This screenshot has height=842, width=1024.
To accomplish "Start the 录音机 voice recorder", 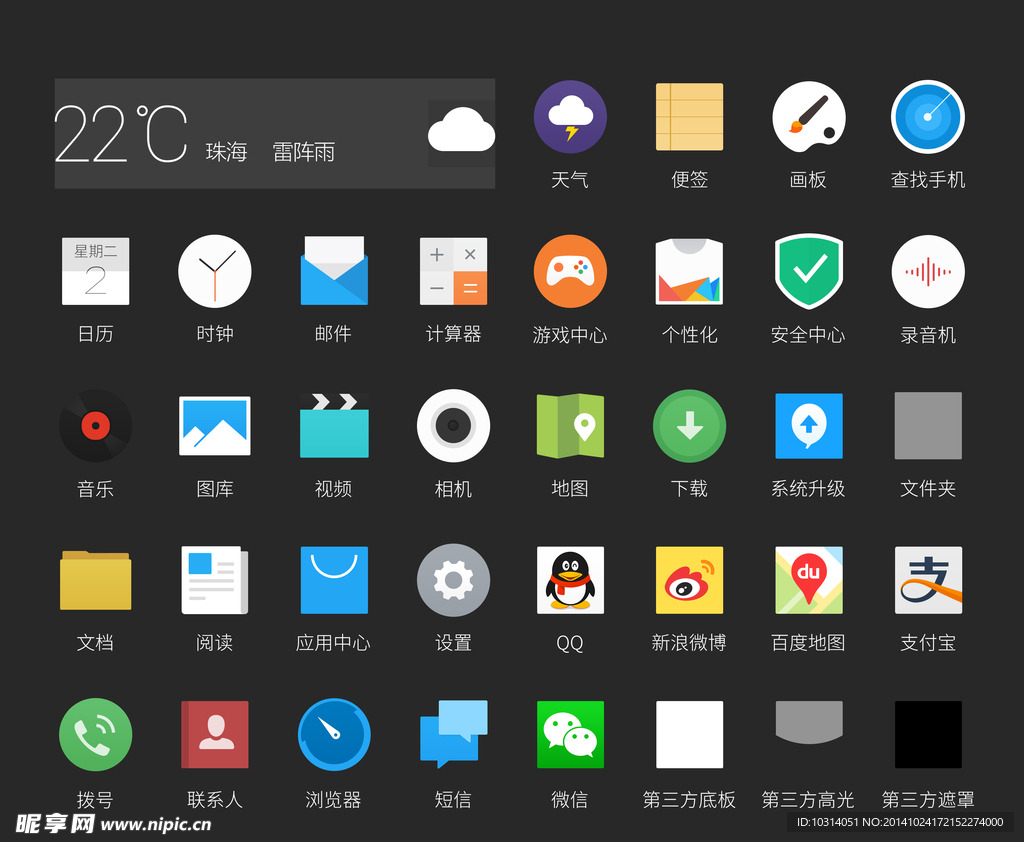I will click(x=927, y=271).
